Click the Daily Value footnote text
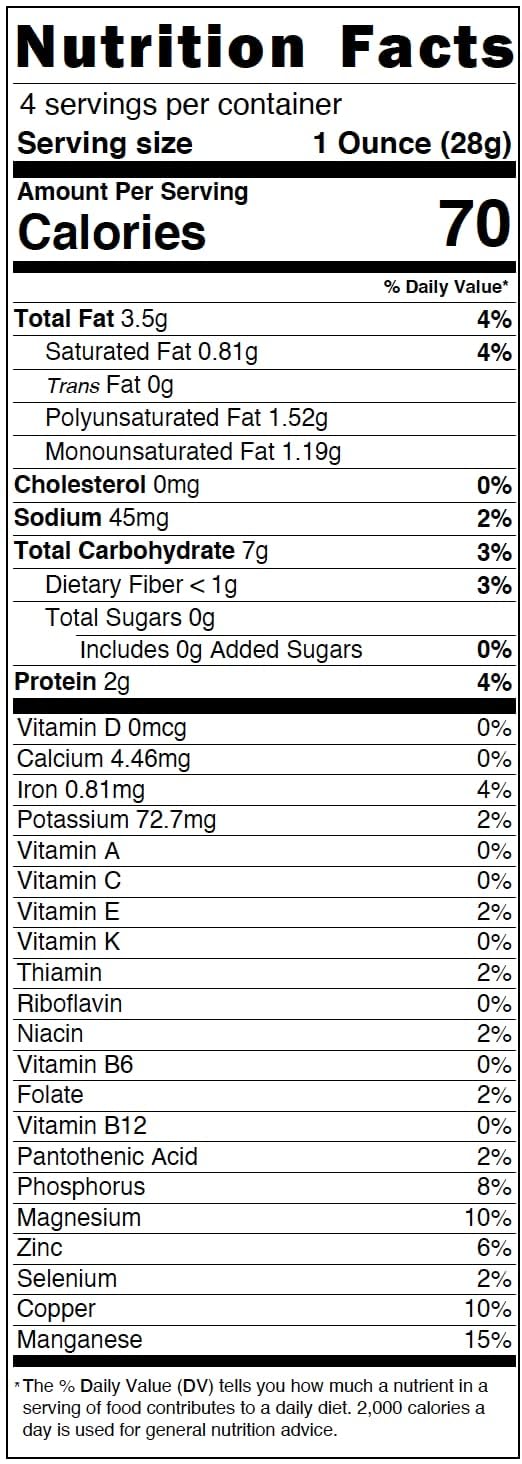The height and width of the screenshot is (1464, 522). tap(252, 1407)
